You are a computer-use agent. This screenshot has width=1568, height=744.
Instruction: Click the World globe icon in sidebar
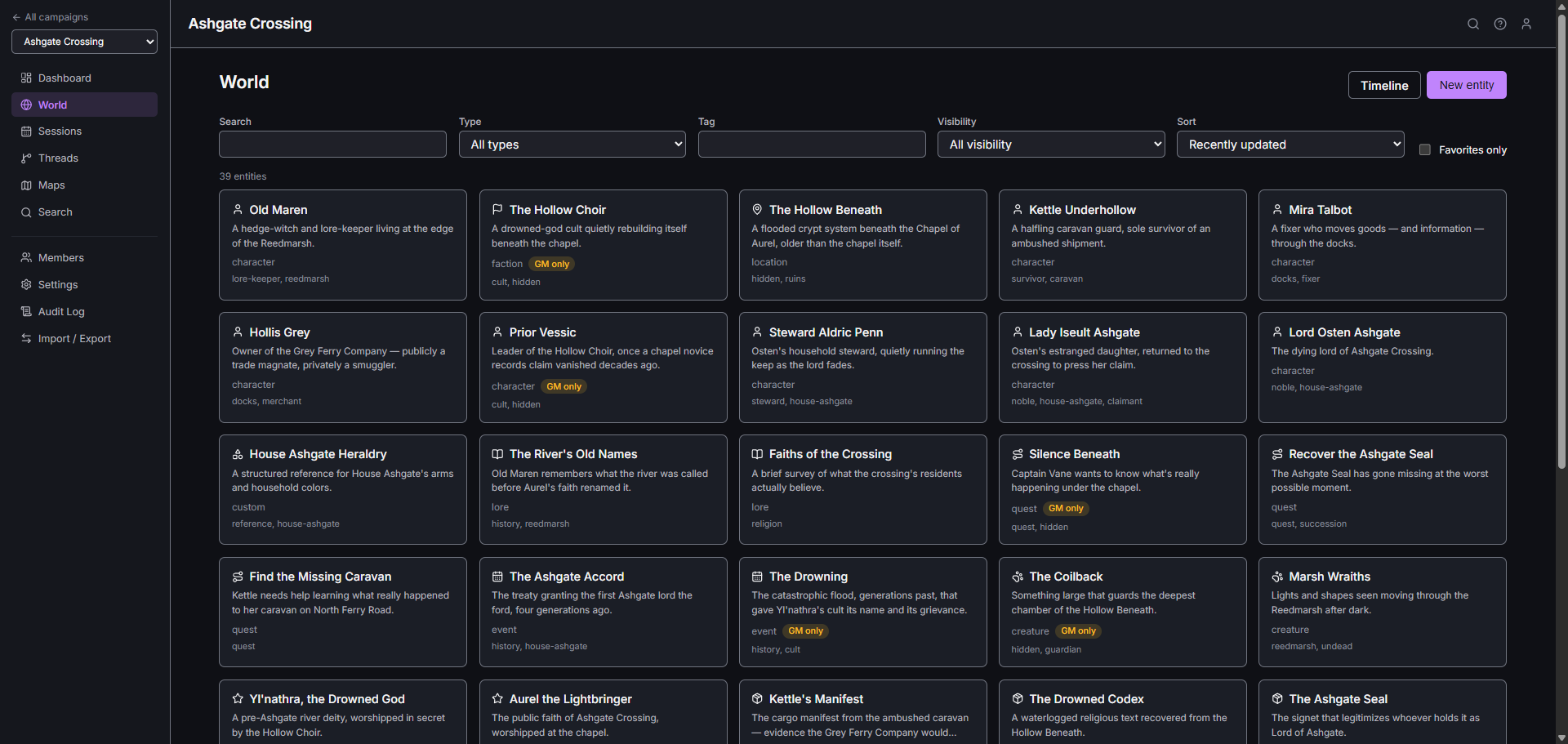click(x=26, y=105)
